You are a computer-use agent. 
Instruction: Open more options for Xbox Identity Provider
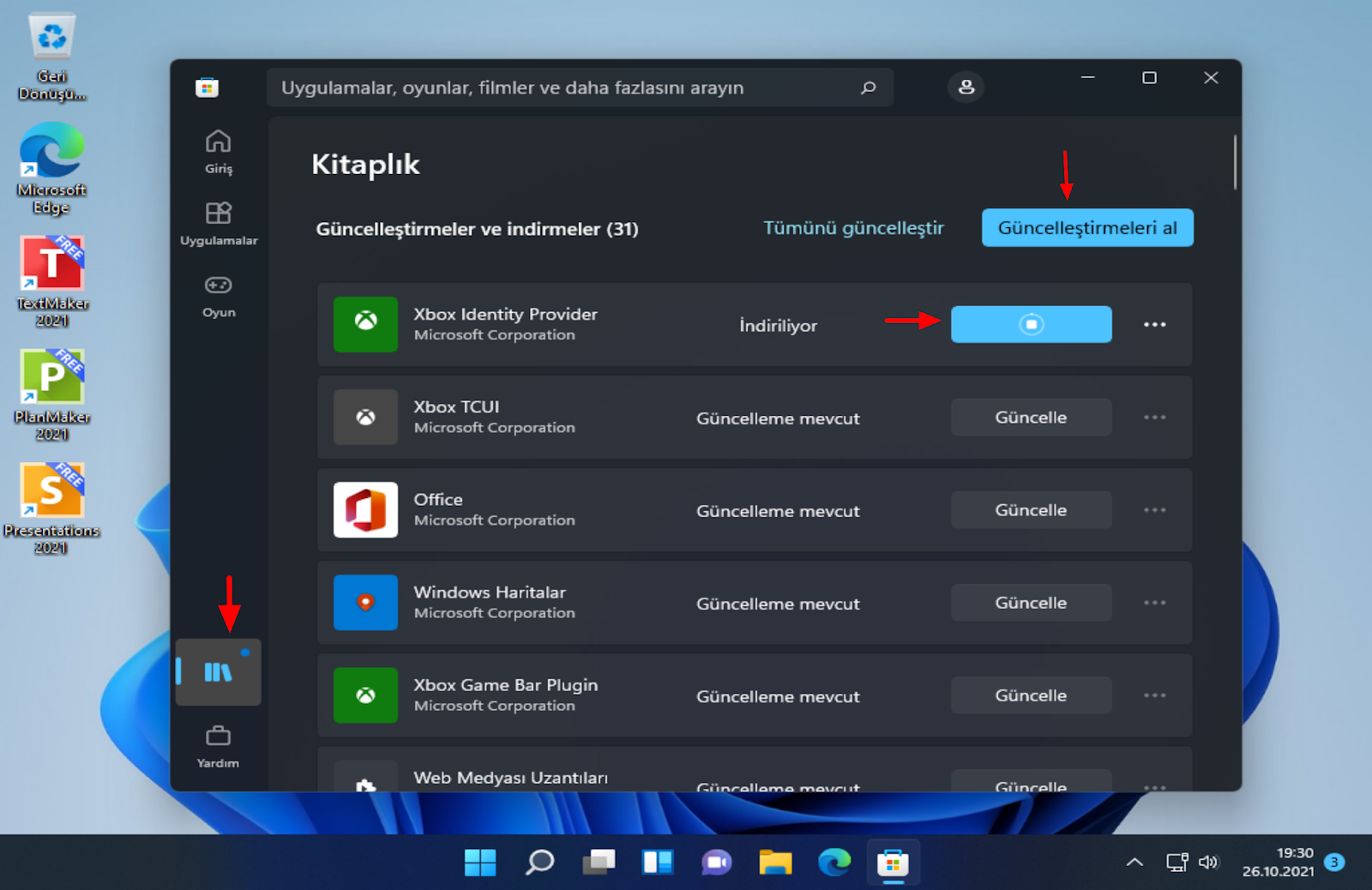tap(1154, 324)
